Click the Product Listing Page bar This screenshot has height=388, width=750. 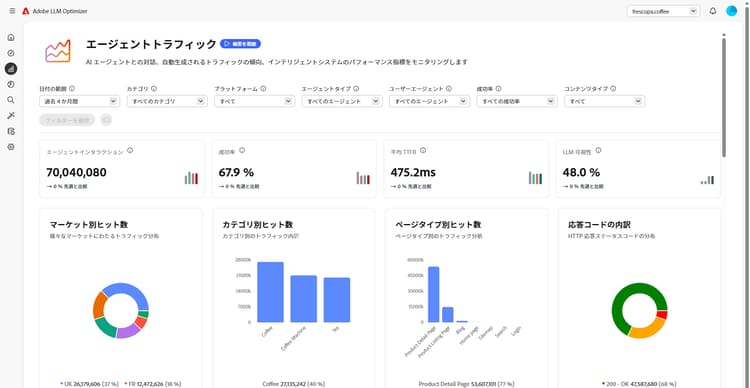[x=448, y=315]
